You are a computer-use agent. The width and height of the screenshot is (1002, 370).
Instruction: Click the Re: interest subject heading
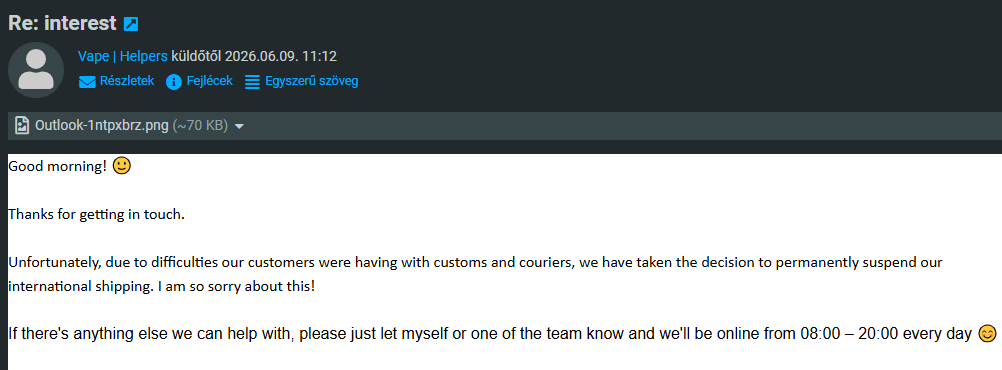click(x=62, y=24)
